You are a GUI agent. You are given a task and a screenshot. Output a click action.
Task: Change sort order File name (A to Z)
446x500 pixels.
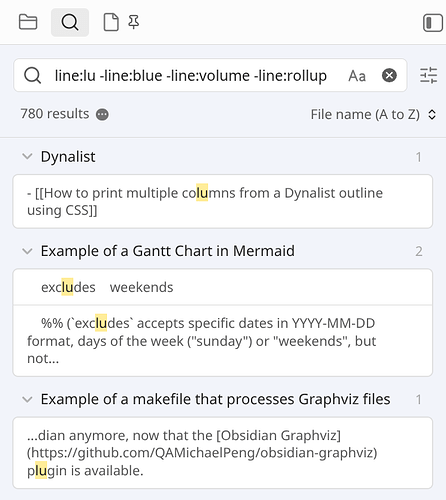pos(373,114)
